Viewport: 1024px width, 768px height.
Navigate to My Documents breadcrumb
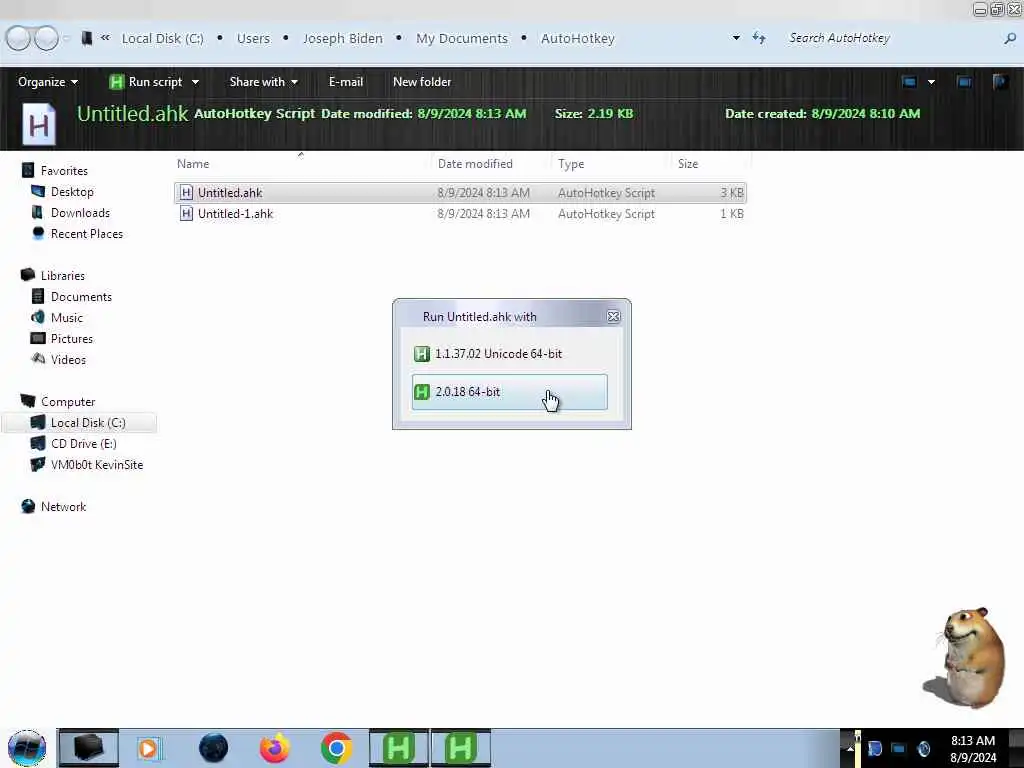click(462, 39)
